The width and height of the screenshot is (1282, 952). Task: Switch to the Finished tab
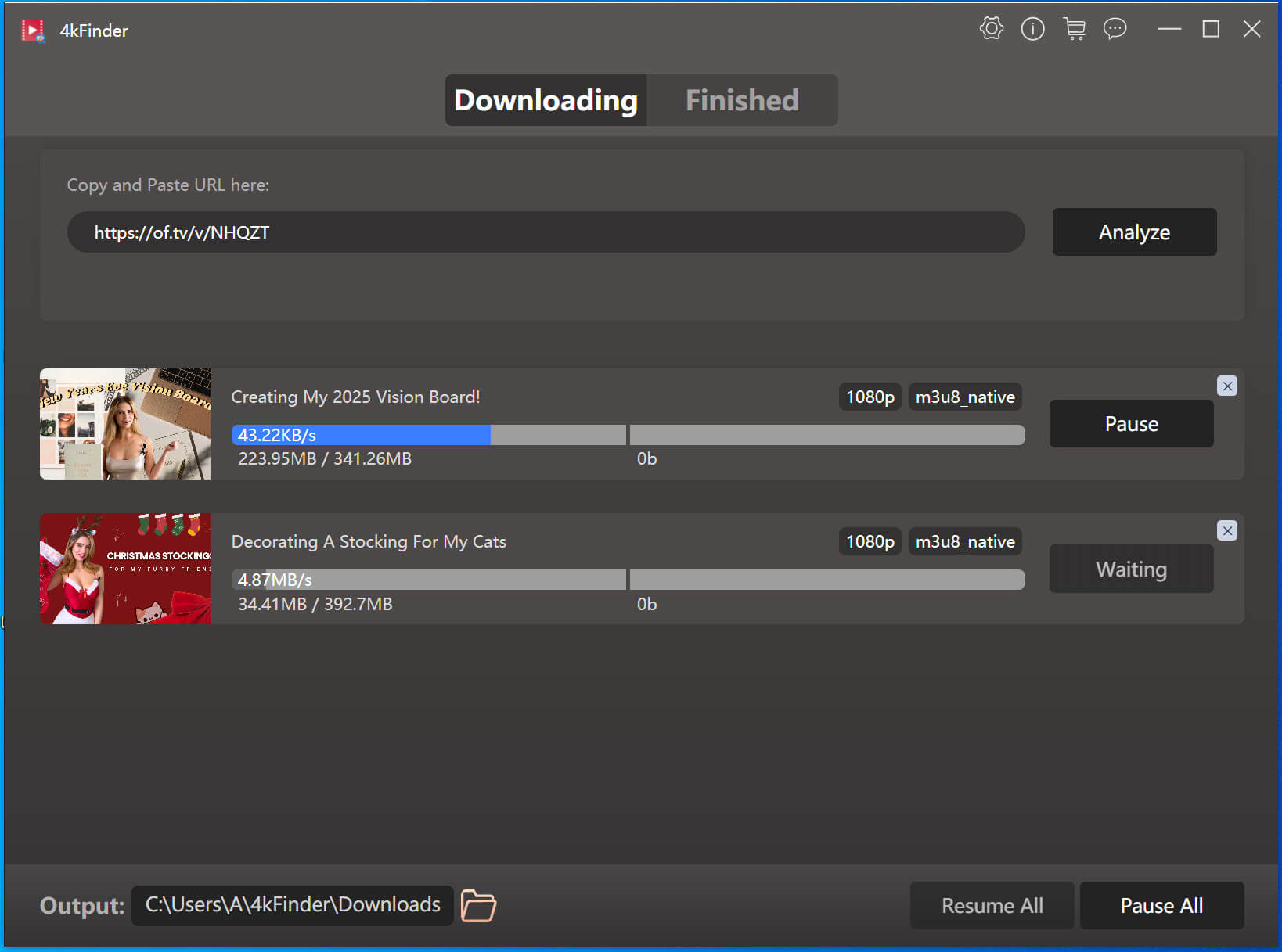tap(741, 100)
